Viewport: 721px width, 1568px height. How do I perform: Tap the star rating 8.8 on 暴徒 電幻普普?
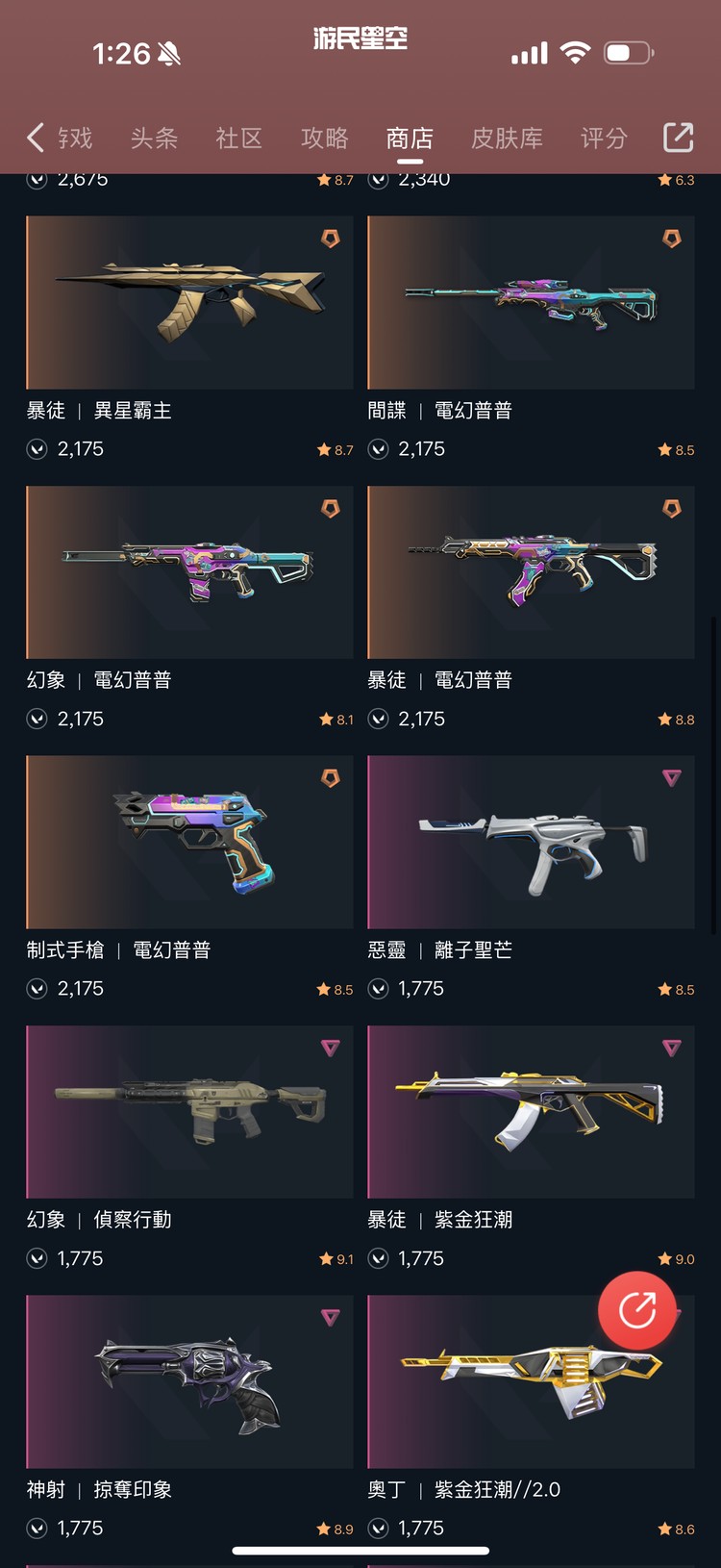click(677, 720)
